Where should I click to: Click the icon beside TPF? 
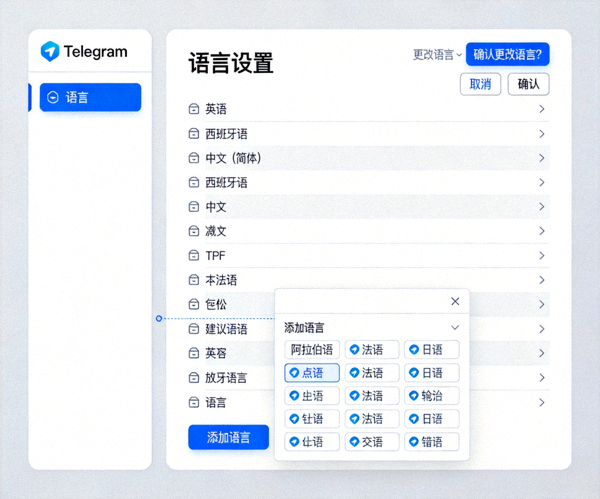(194, 256)
